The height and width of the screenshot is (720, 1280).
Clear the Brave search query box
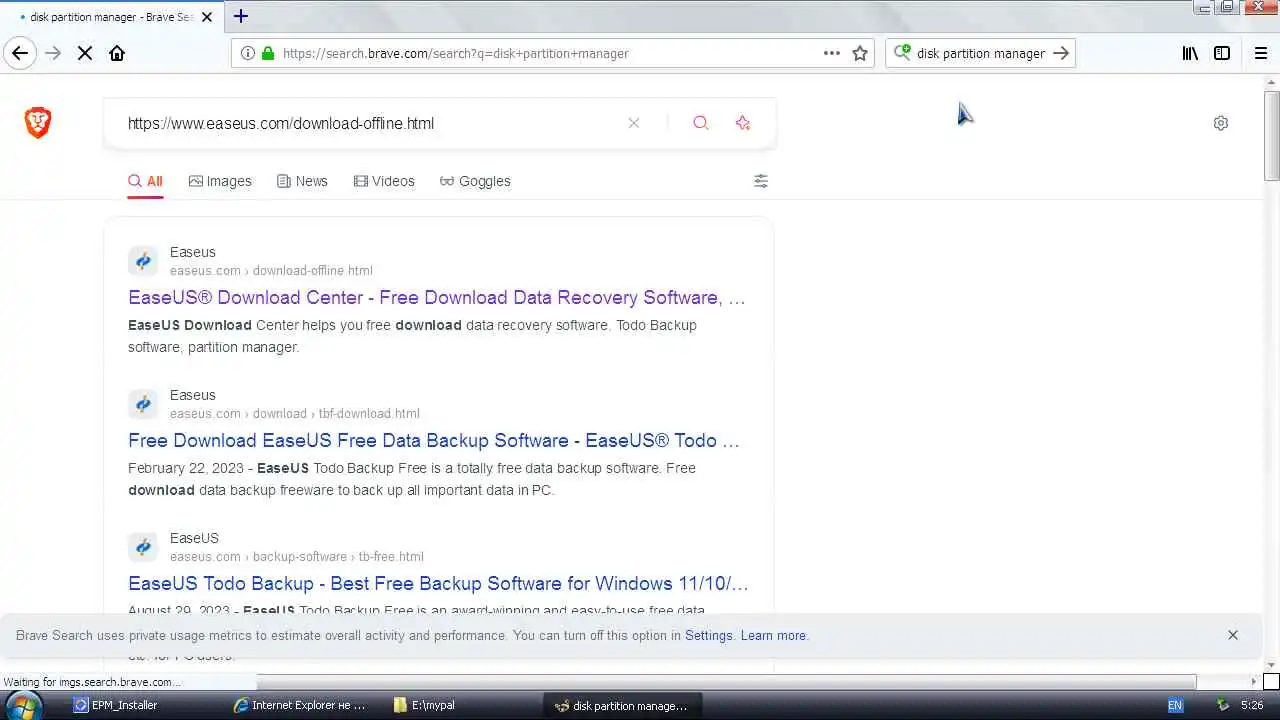click(633, 123)
